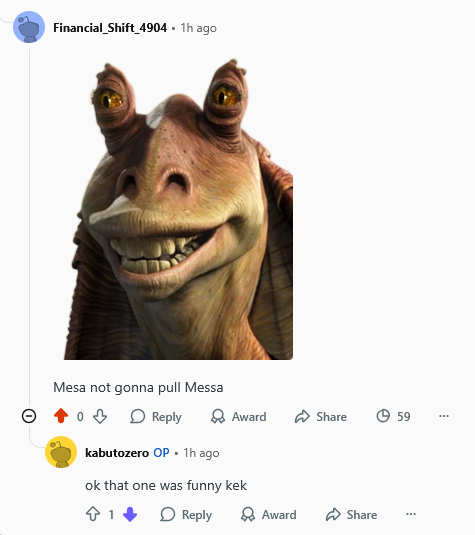
Task: Downvote the Jar Jar Binks comment
Action: (x=100, y=416)
